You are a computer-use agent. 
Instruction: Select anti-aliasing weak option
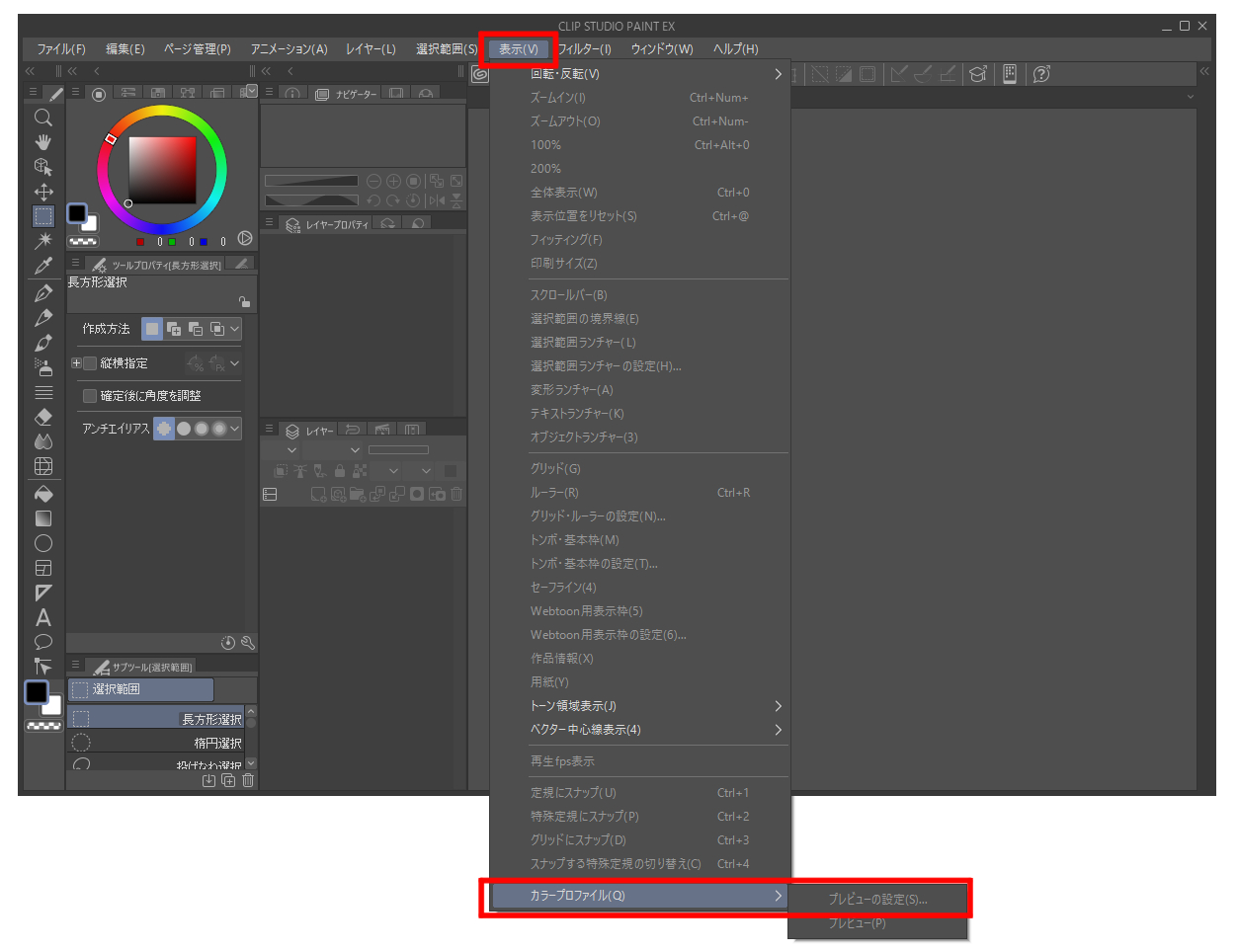[x=184, y=429]
